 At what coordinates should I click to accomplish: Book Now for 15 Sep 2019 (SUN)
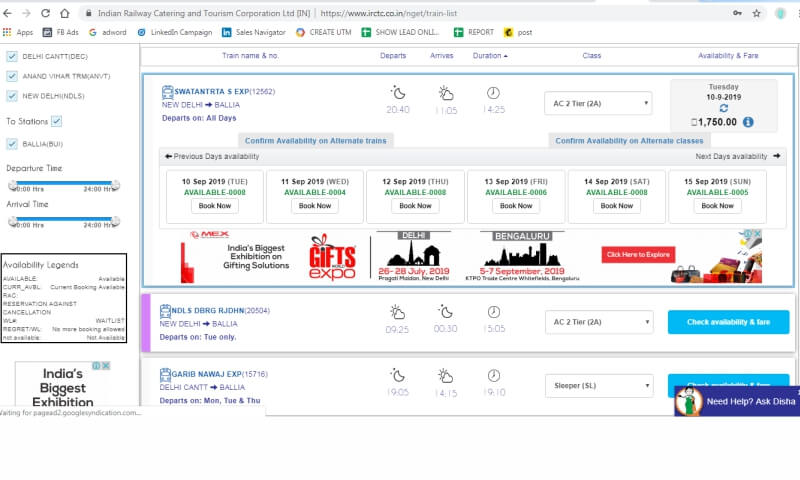click(x=717, y=206)
